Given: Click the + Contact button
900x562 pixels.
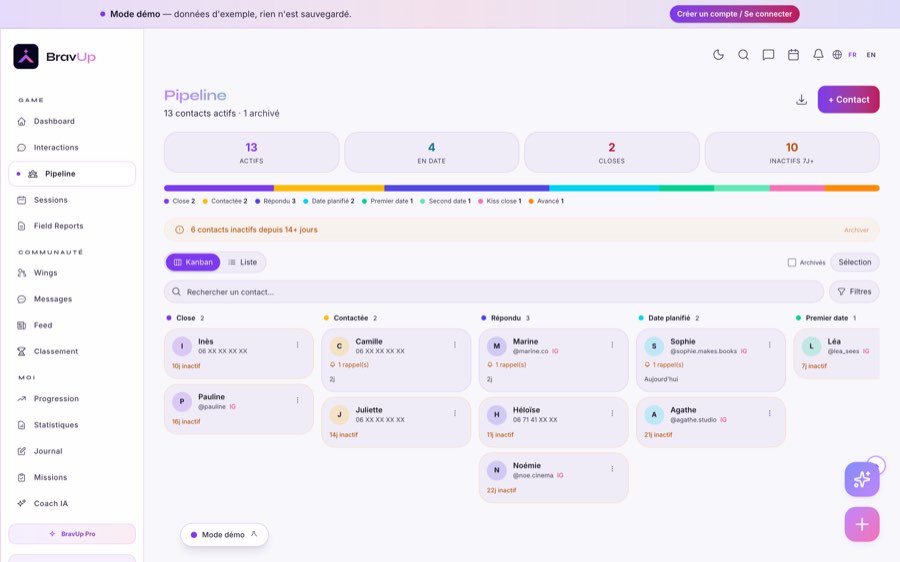Looking at the screenshot, I should click(848, 99).
